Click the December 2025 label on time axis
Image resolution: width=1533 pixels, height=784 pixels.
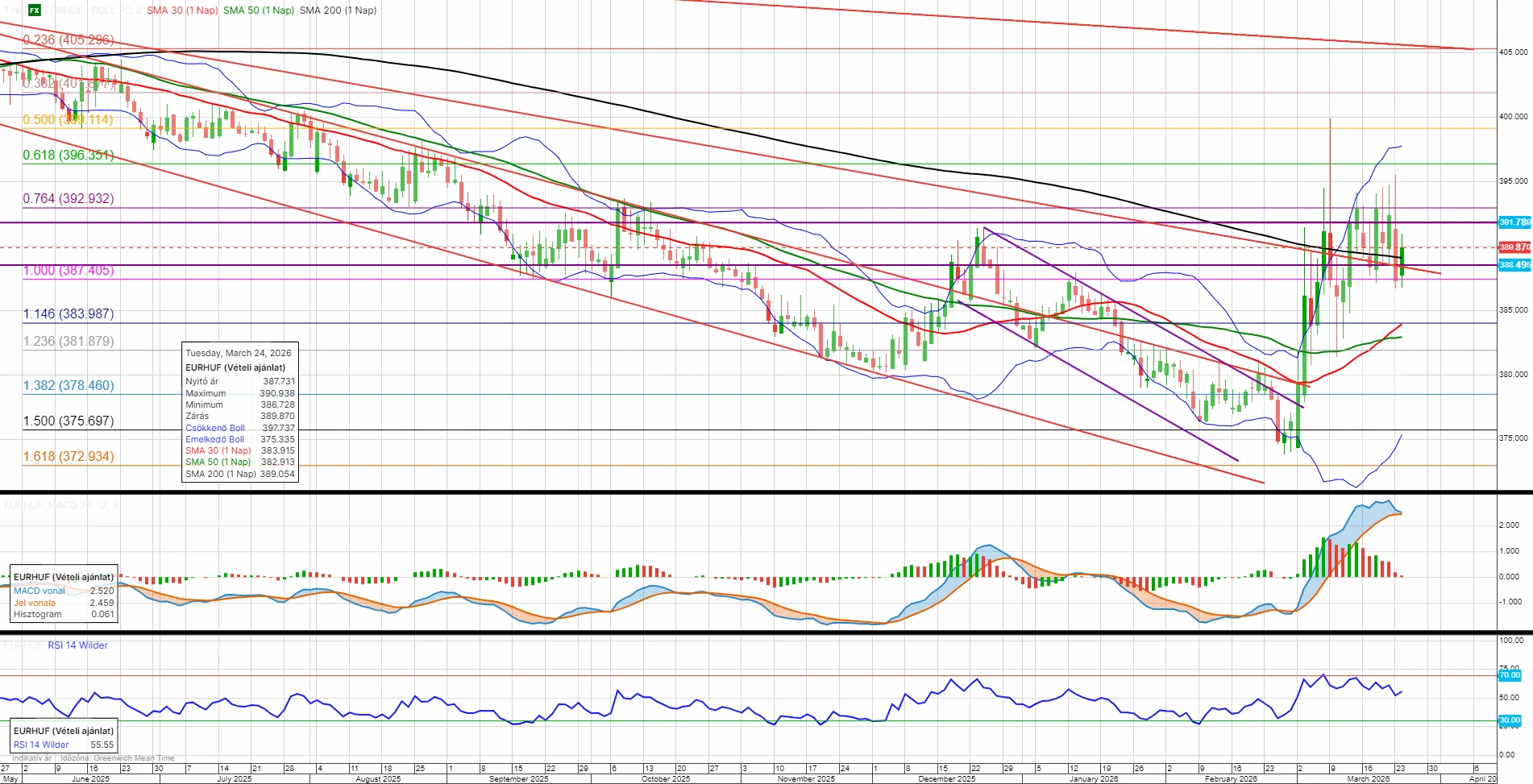tap(946, 779)
